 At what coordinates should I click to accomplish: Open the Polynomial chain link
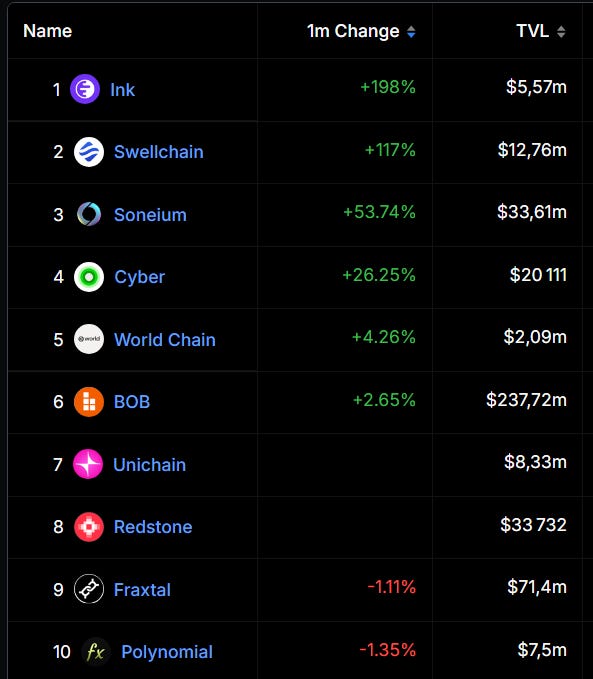[x=167, y=652]
